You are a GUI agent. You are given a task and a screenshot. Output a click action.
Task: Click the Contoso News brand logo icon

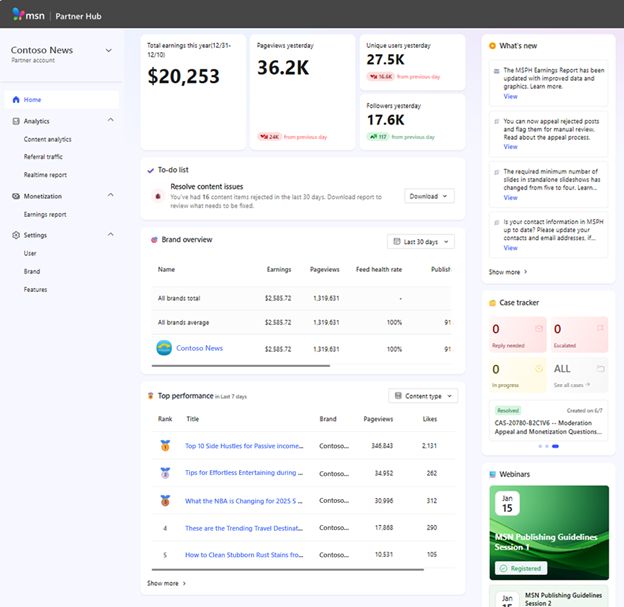(x=164, y=348)
